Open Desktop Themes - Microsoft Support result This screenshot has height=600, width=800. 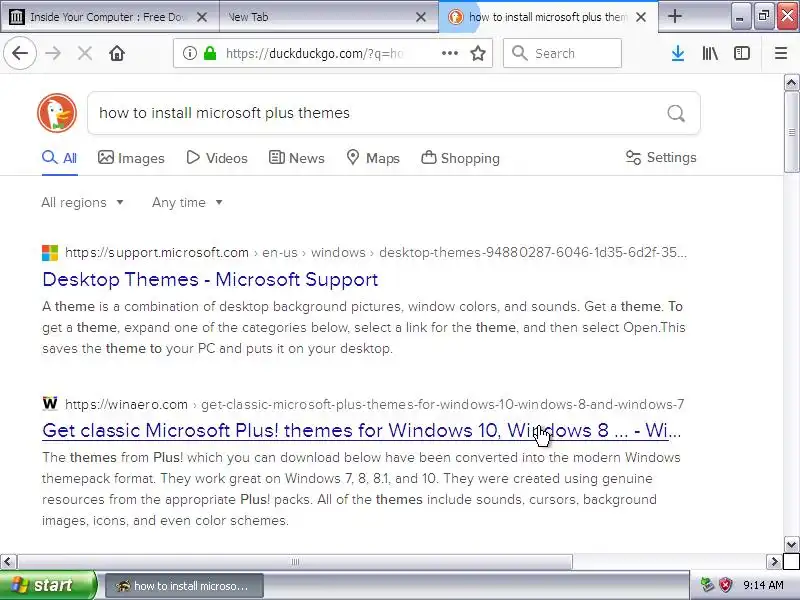pyautogui.click(x=210, y=279)
